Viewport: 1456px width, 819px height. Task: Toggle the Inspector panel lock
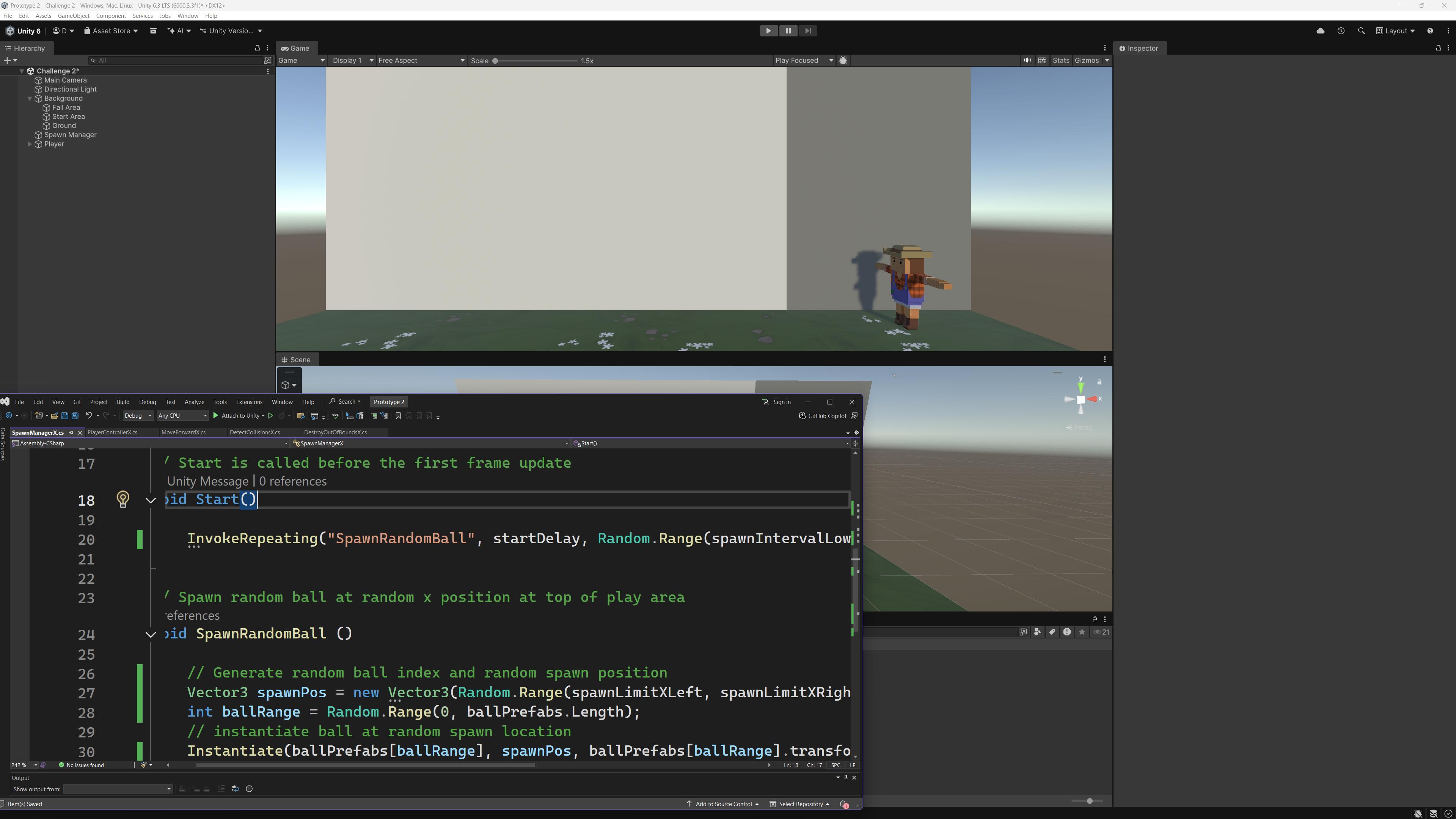(x=1438, y=48)
